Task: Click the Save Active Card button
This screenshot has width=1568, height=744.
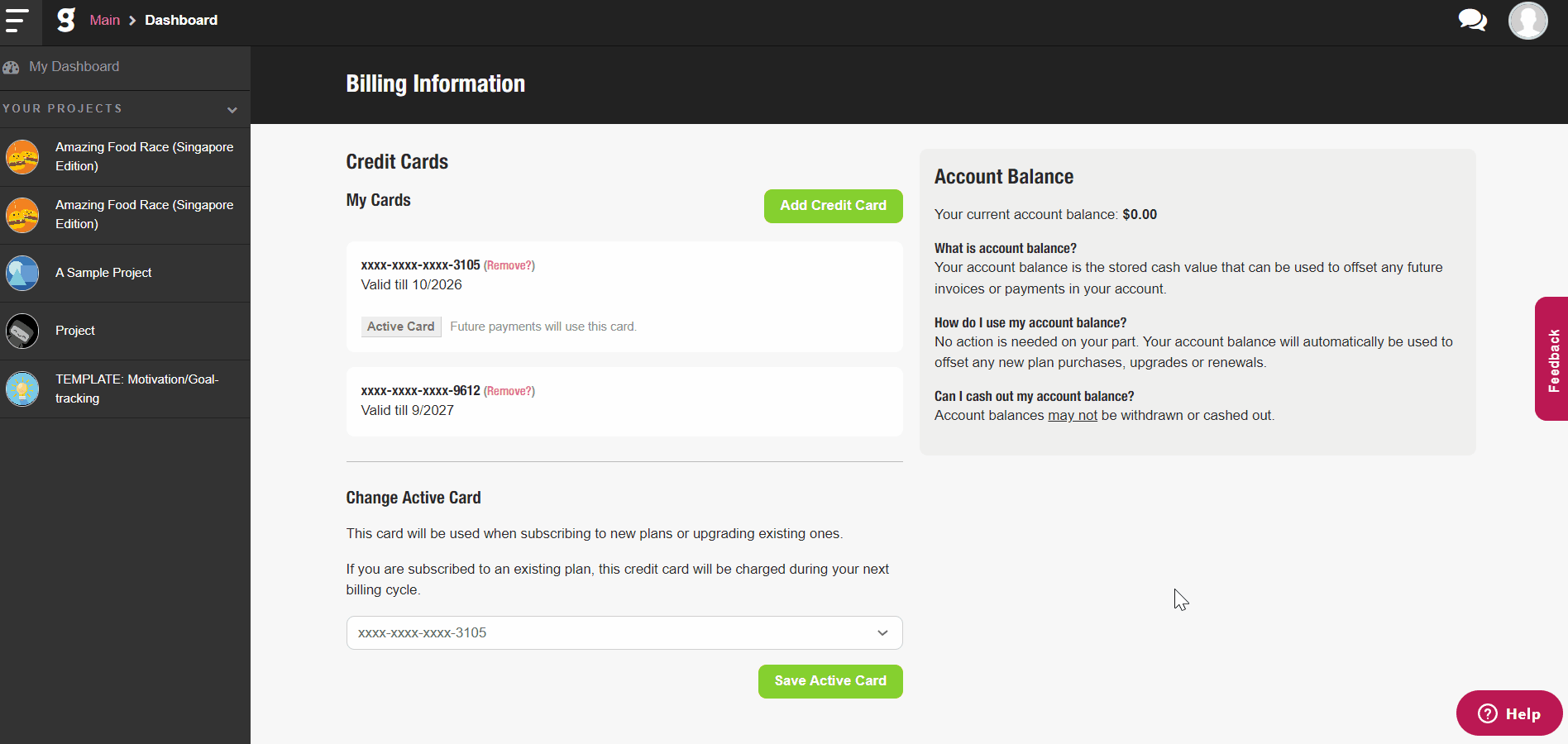Action: coord(830,681)
